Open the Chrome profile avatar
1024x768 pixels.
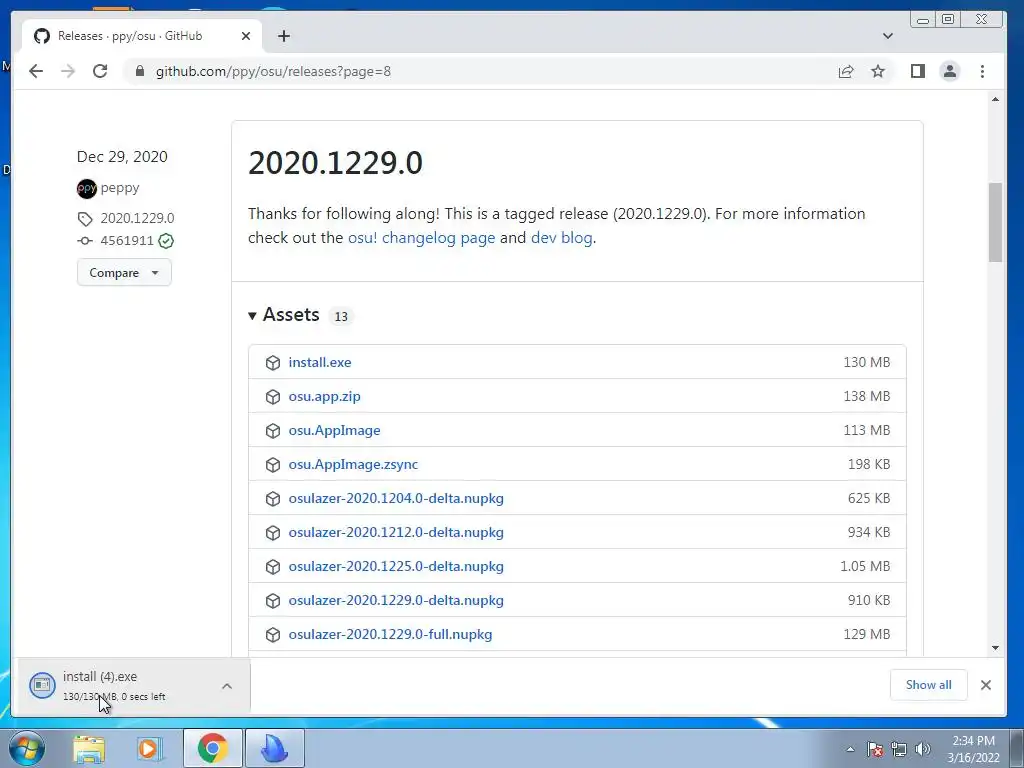(950, 71)
